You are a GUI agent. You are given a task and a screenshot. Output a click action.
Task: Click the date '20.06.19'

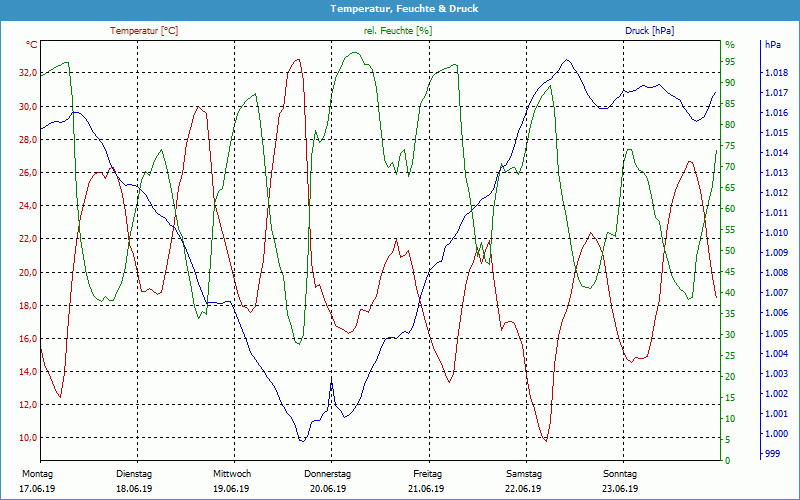(x=328, y=489)
